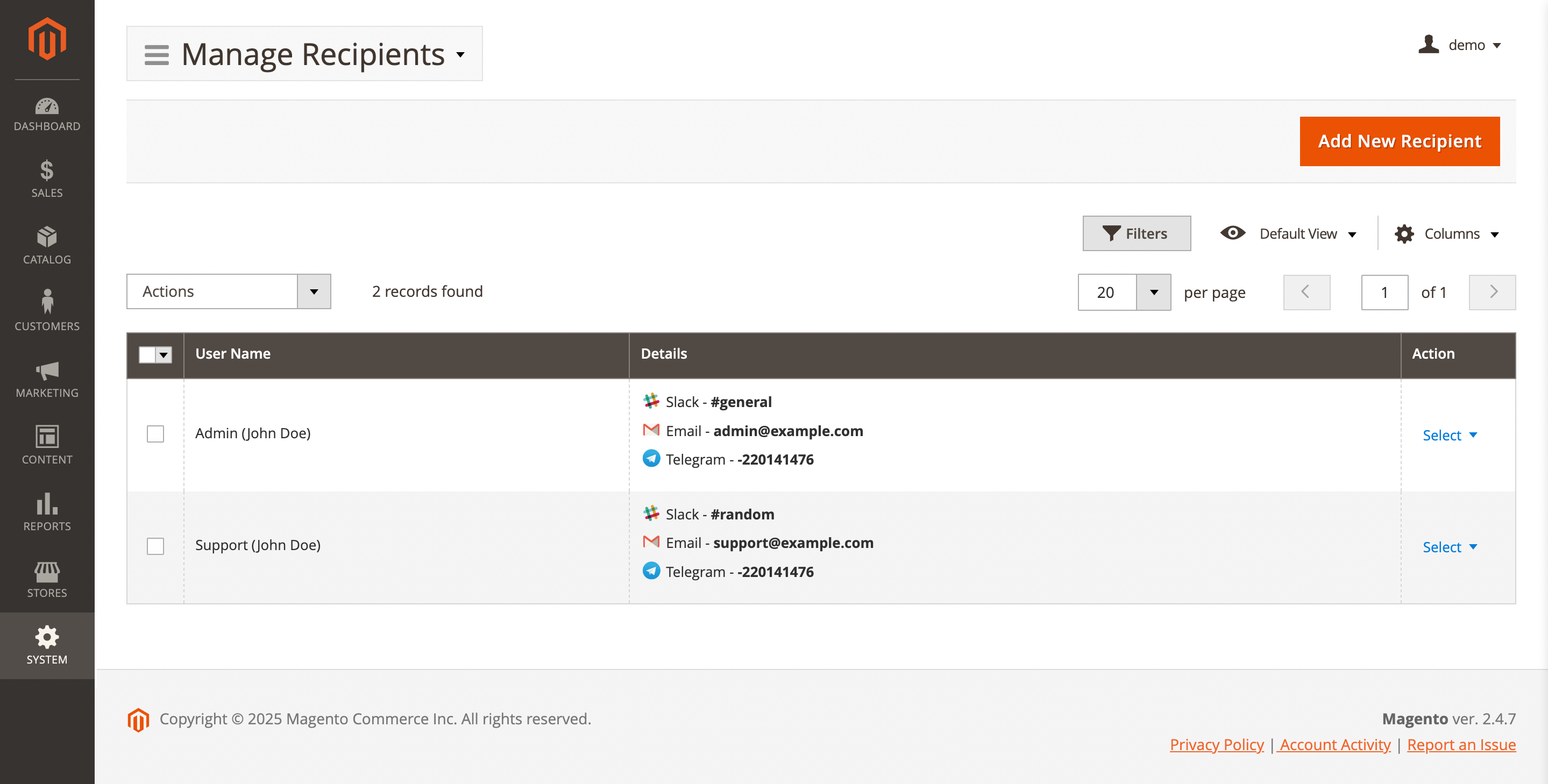Viewport: 1548px width, 784px height.
Task: Click the Magento logo in the sidebar
Action: pos(47,39)
